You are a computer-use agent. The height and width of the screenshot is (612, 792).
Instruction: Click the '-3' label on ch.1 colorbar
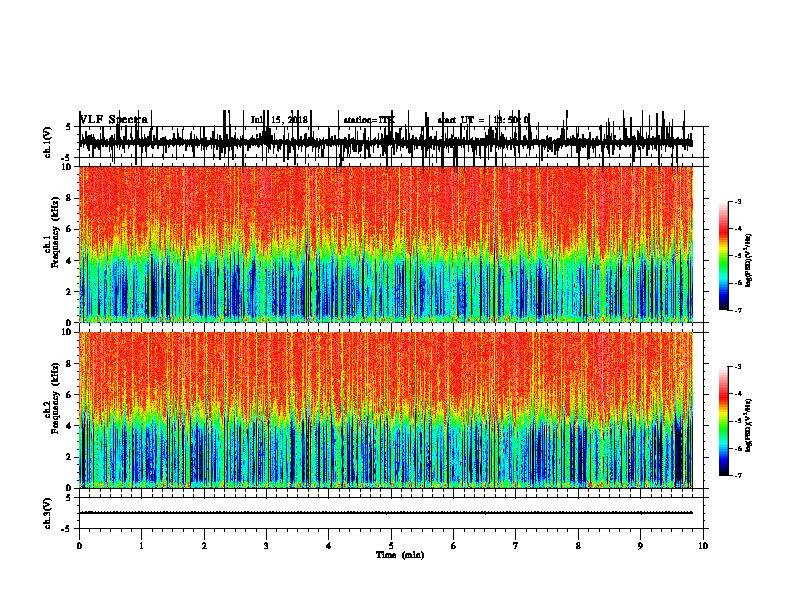[x=737, y=202]
